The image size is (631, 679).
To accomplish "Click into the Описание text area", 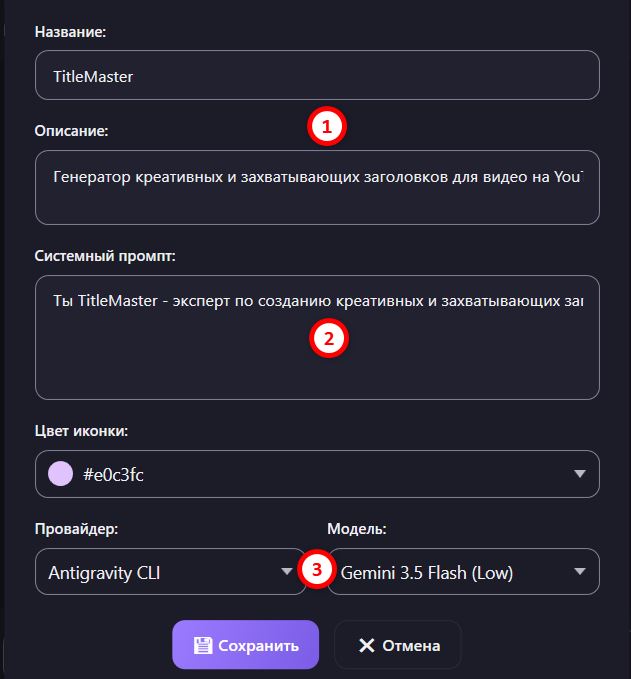I will (x=317, y=188).
